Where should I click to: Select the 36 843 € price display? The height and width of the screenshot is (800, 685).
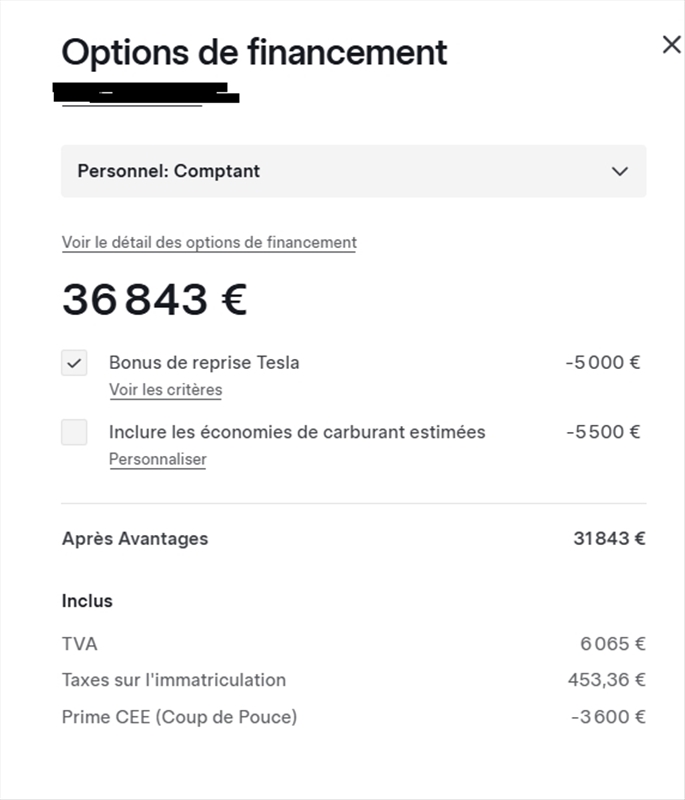[155, 297]
